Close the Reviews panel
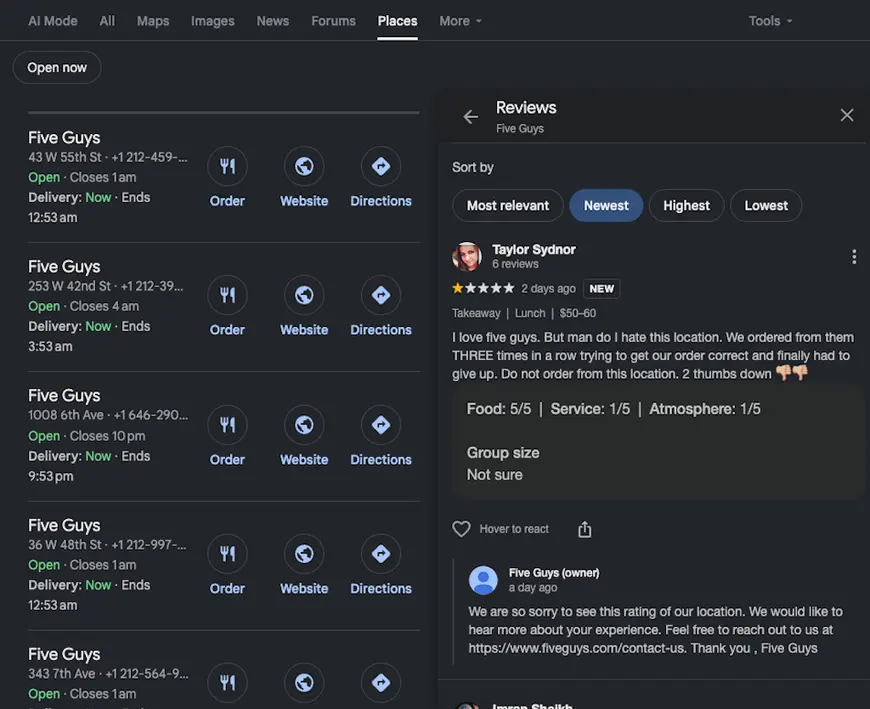 847,115
